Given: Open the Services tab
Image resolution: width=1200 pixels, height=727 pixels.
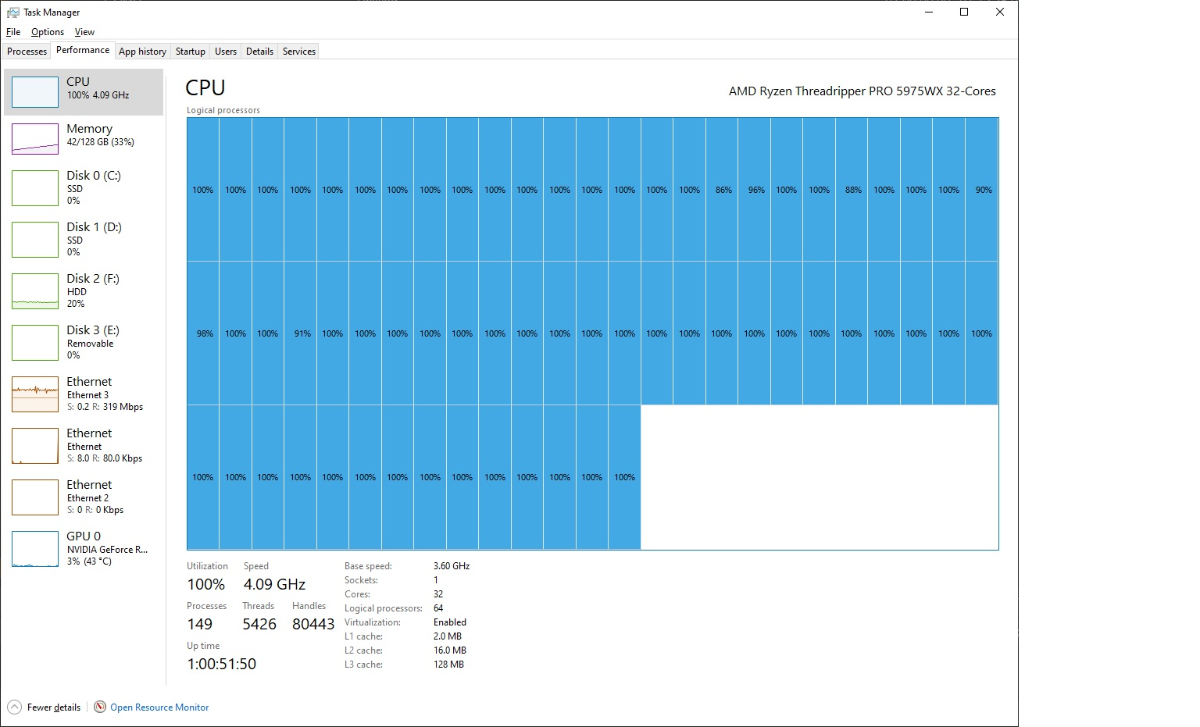Looking at the screenshot, I should pyautogui.click(x=299, y=51).
